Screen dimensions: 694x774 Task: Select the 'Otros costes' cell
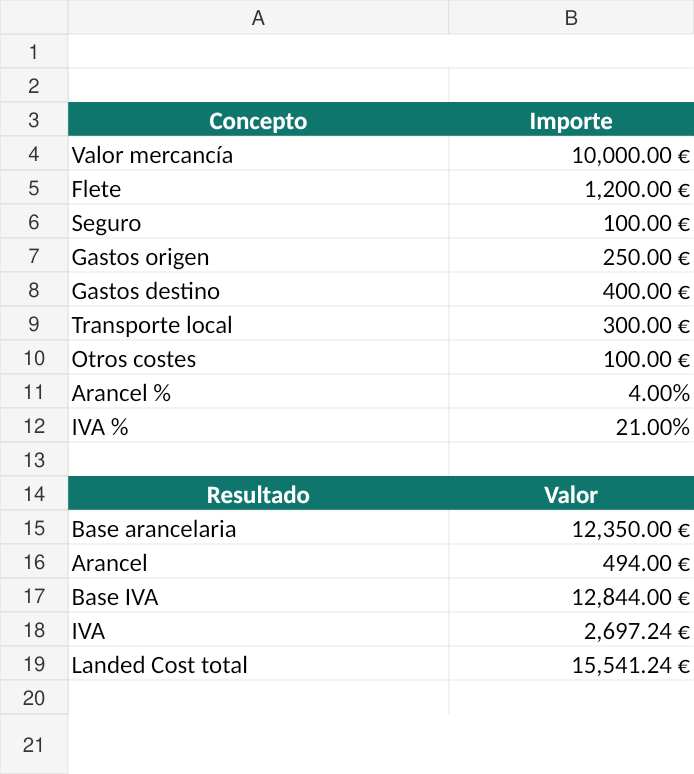pyautogui.click(x=258, y=358)
